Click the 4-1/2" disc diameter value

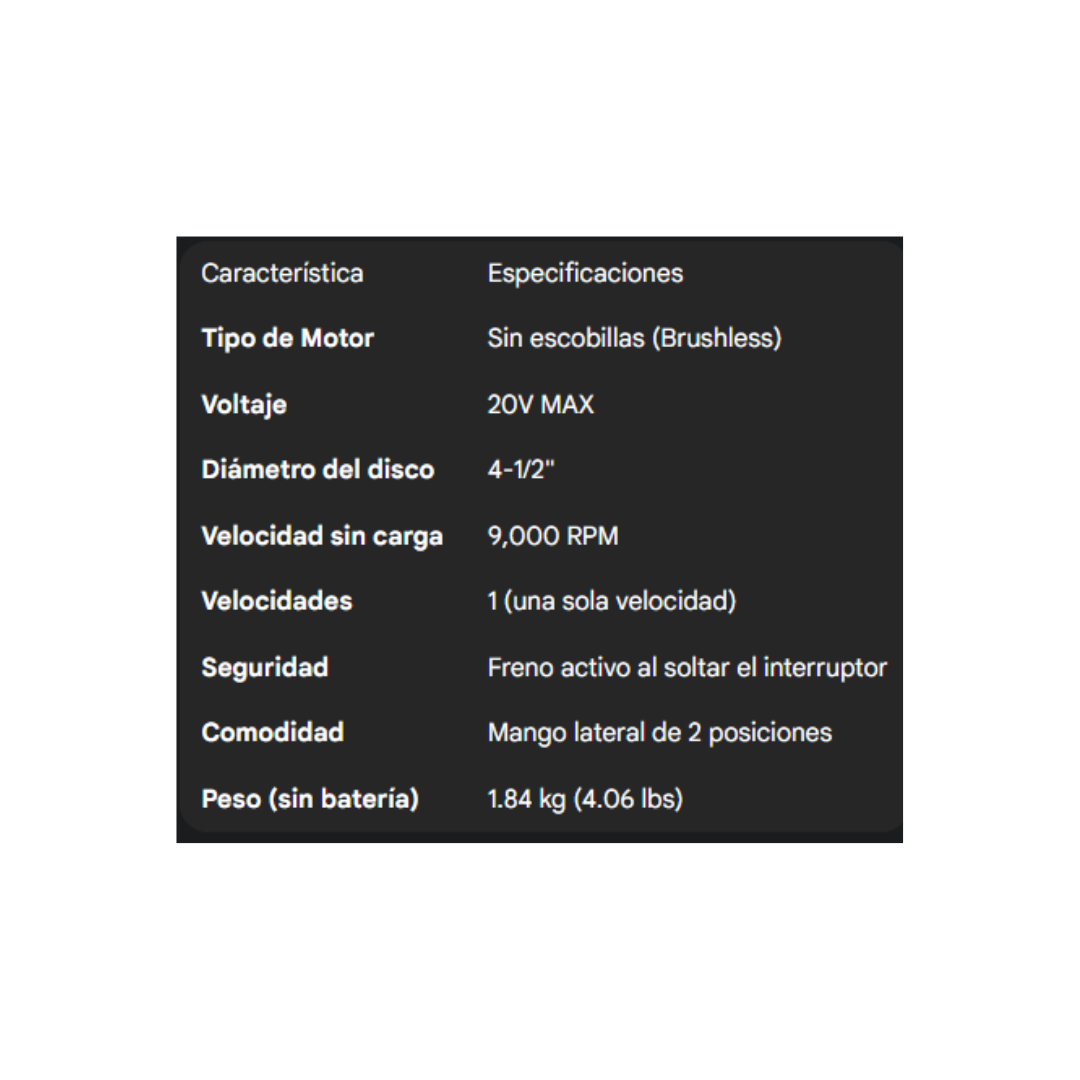[x=521, y=470]
